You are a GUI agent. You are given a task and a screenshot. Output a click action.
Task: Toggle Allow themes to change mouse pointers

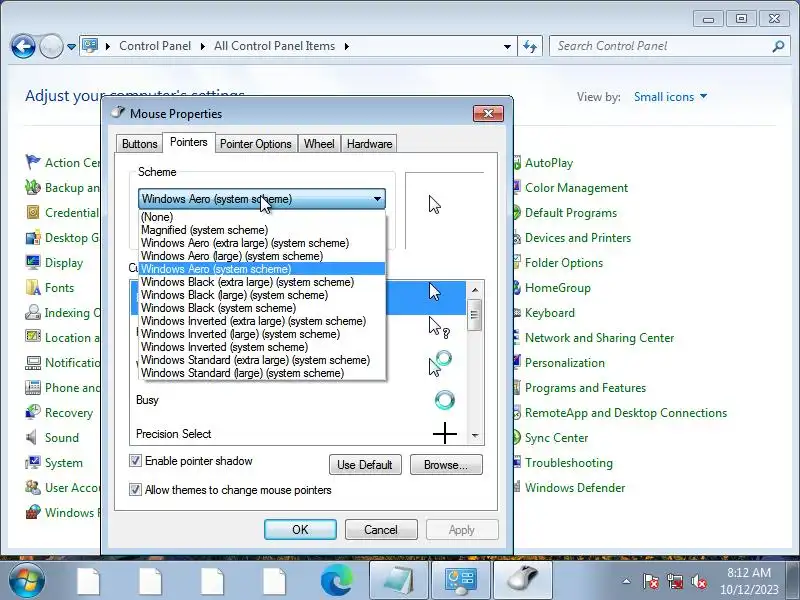tap(135, 490)
